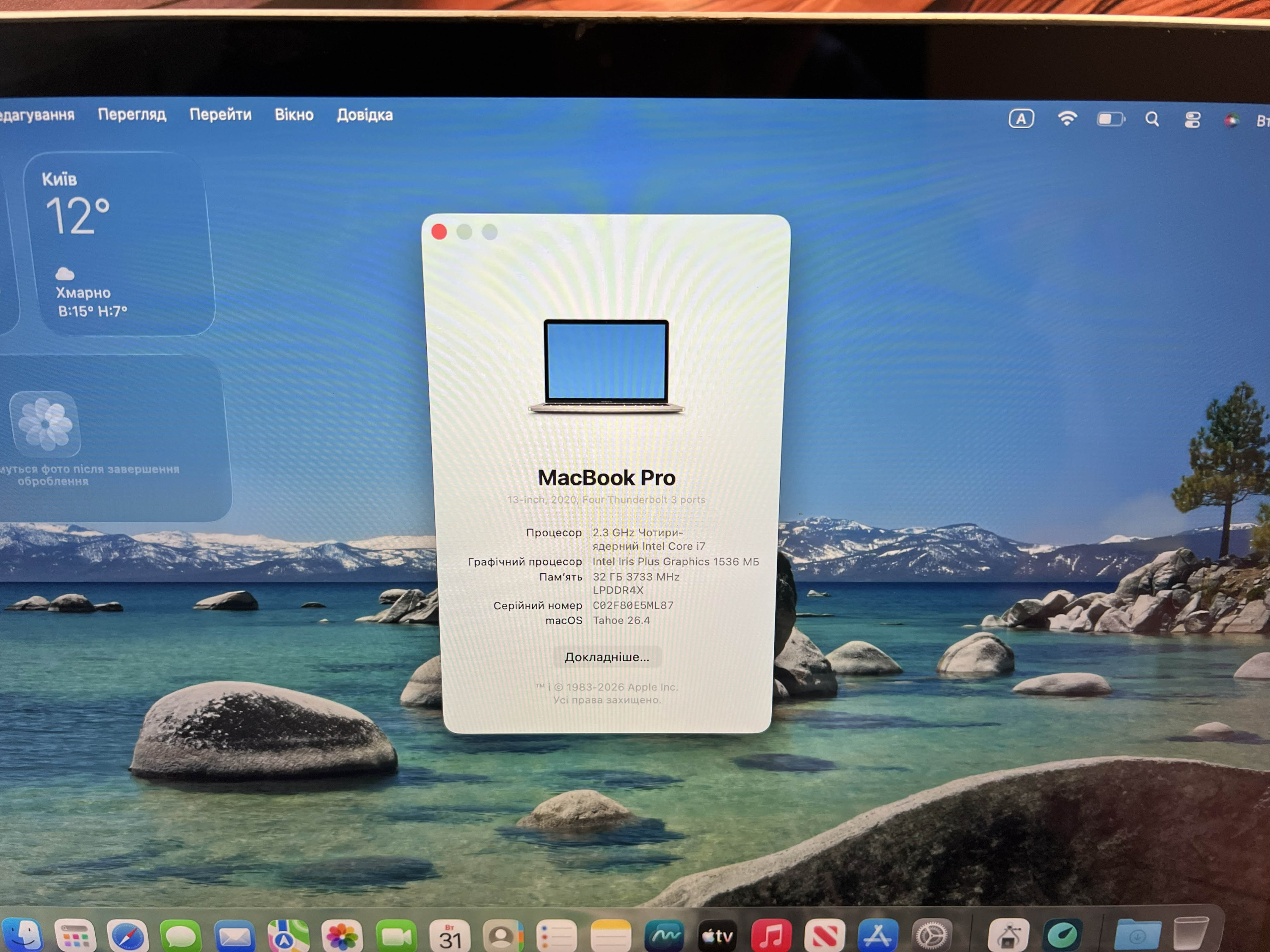The height and width of the screenshot is (952, 1270).
Task: Open the Перегляд menu
Action: (132, 115)
